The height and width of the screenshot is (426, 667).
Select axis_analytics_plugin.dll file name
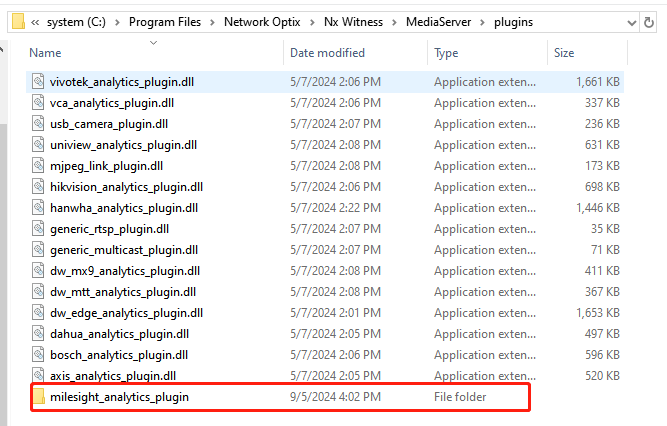click(113, 376)
